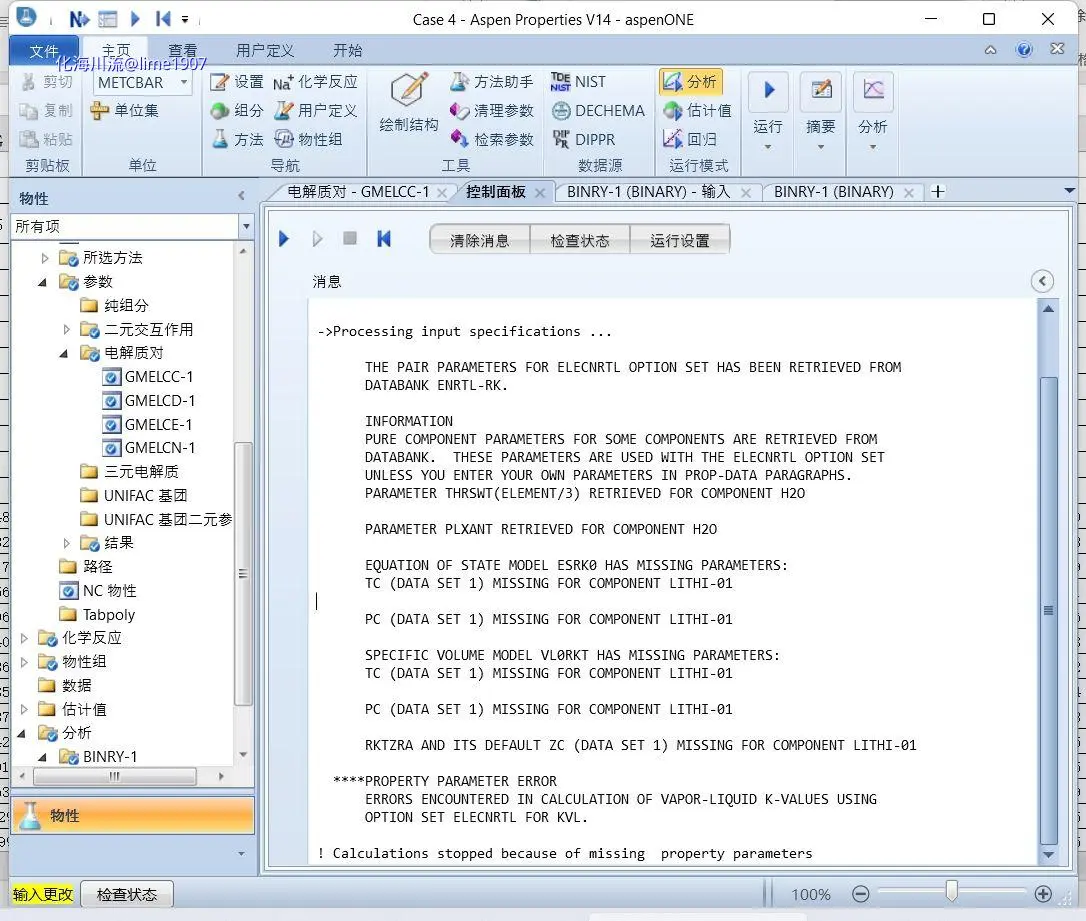Open the METCBAR unit set dropdown
The width and height of the screenshot is (1086, 921).
184,82
